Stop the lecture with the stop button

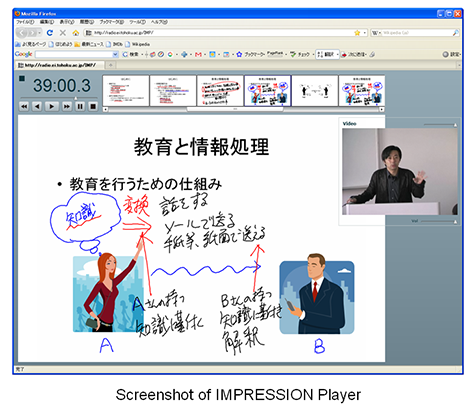(x=93, y=107)
